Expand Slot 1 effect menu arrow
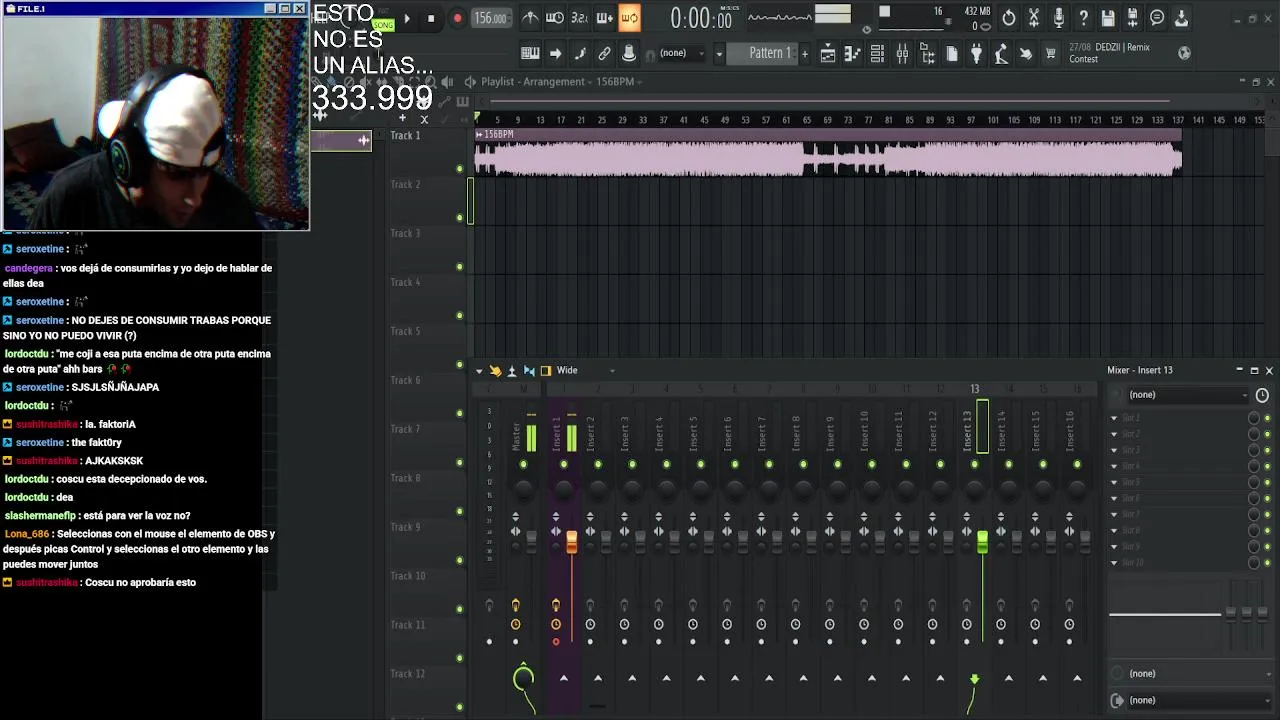Viewport: 1280px width, 720px height. (1114, 418)
